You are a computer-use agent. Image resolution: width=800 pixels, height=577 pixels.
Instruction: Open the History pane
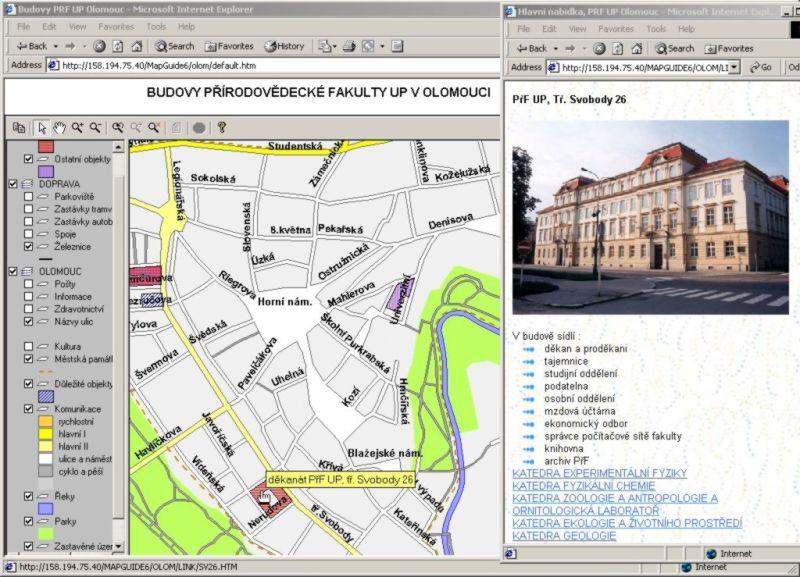click(284, 46)
